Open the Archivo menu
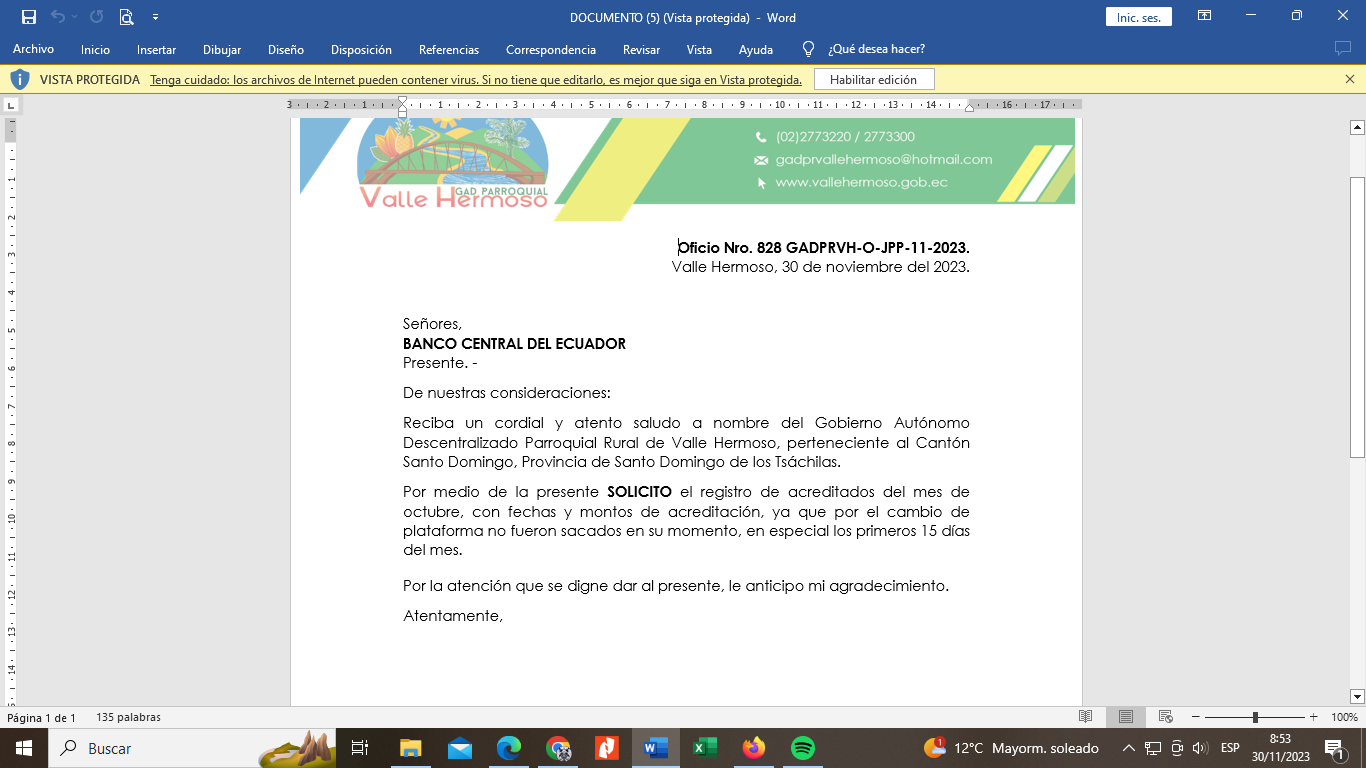1366x768 pixels. pos(33,49)
